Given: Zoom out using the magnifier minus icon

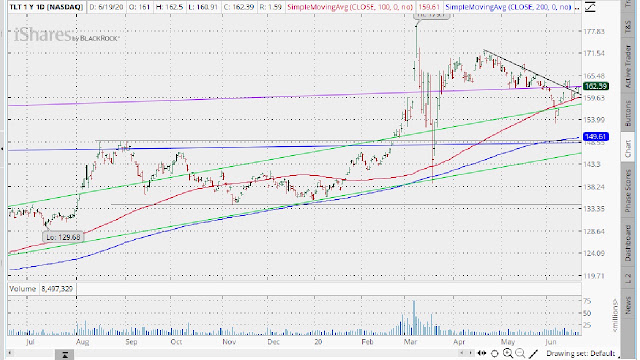Looking at the screenshot, I should click(520, 353).
